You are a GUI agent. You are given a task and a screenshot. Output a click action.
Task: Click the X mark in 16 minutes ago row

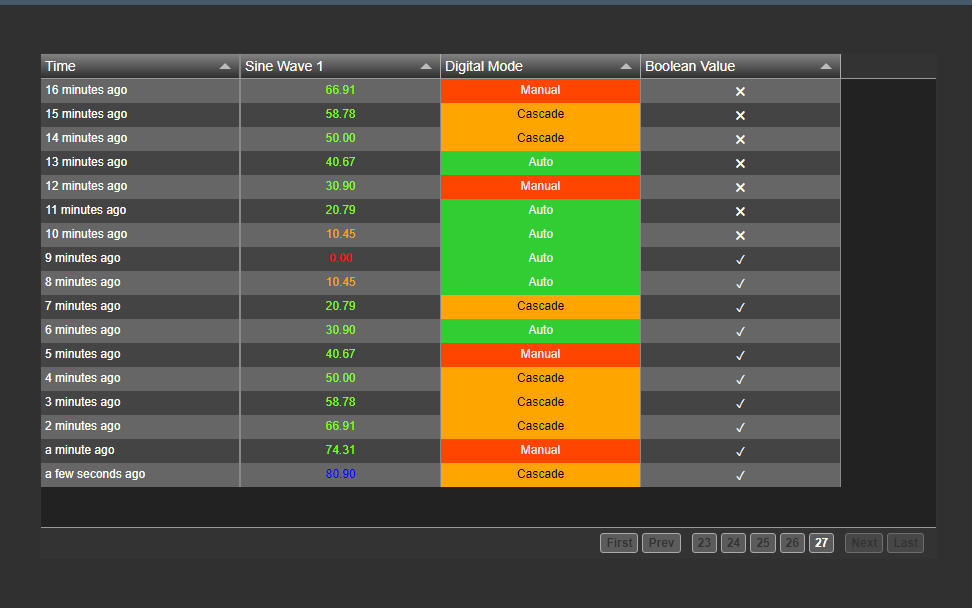click(740, 91)
